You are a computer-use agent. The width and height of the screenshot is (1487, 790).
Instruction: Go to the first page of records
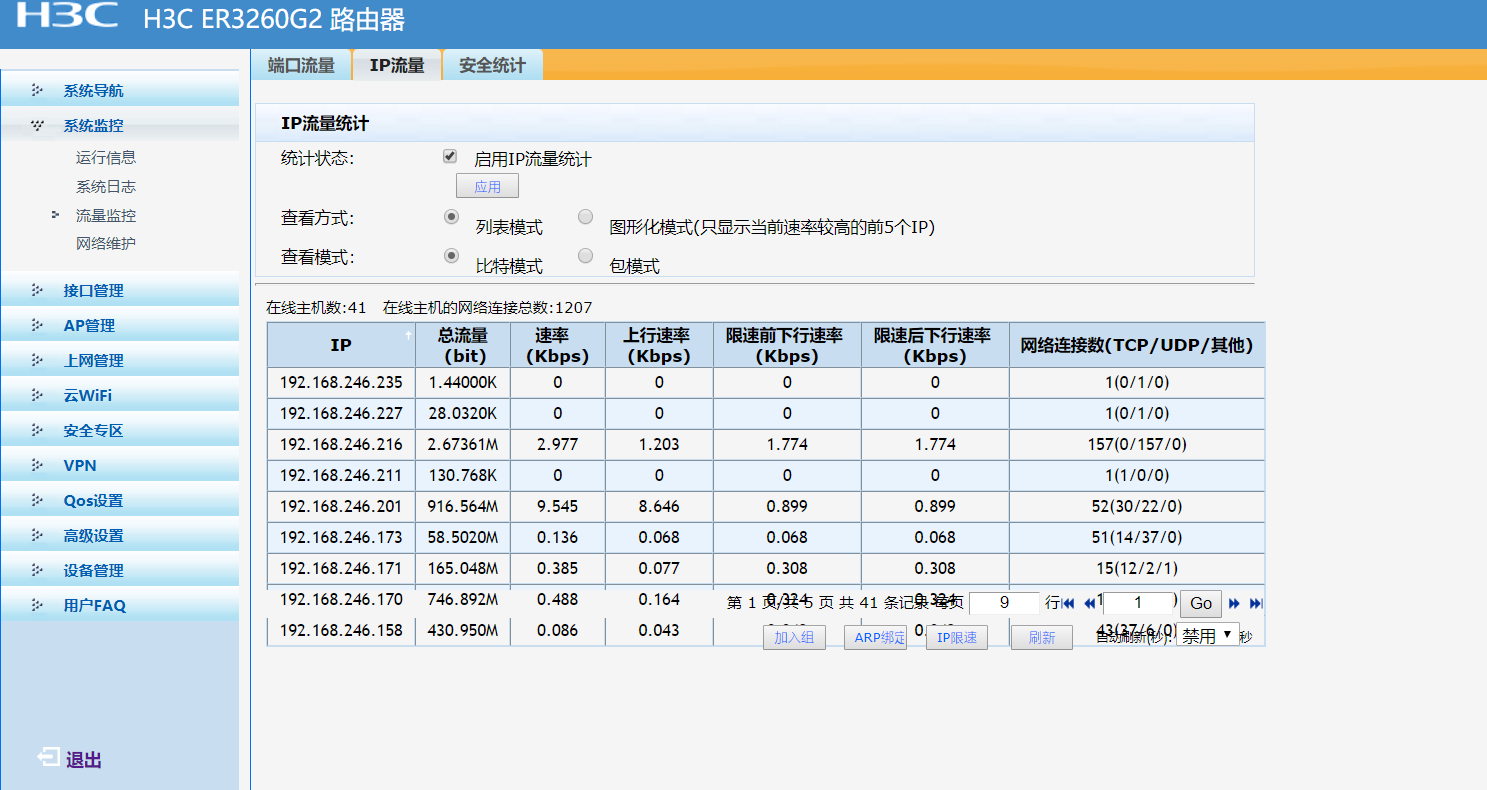(1067, 603)
